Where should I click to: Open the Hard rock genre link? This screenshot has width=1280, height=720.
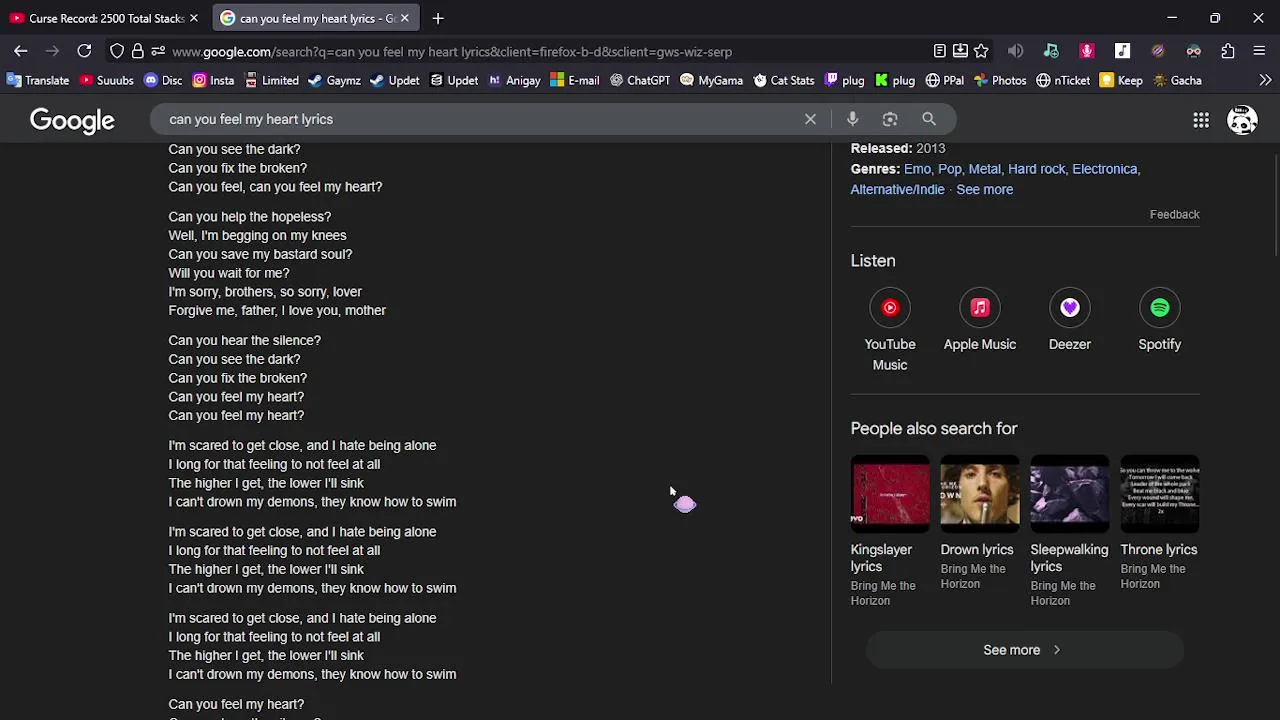(1037, 169)
